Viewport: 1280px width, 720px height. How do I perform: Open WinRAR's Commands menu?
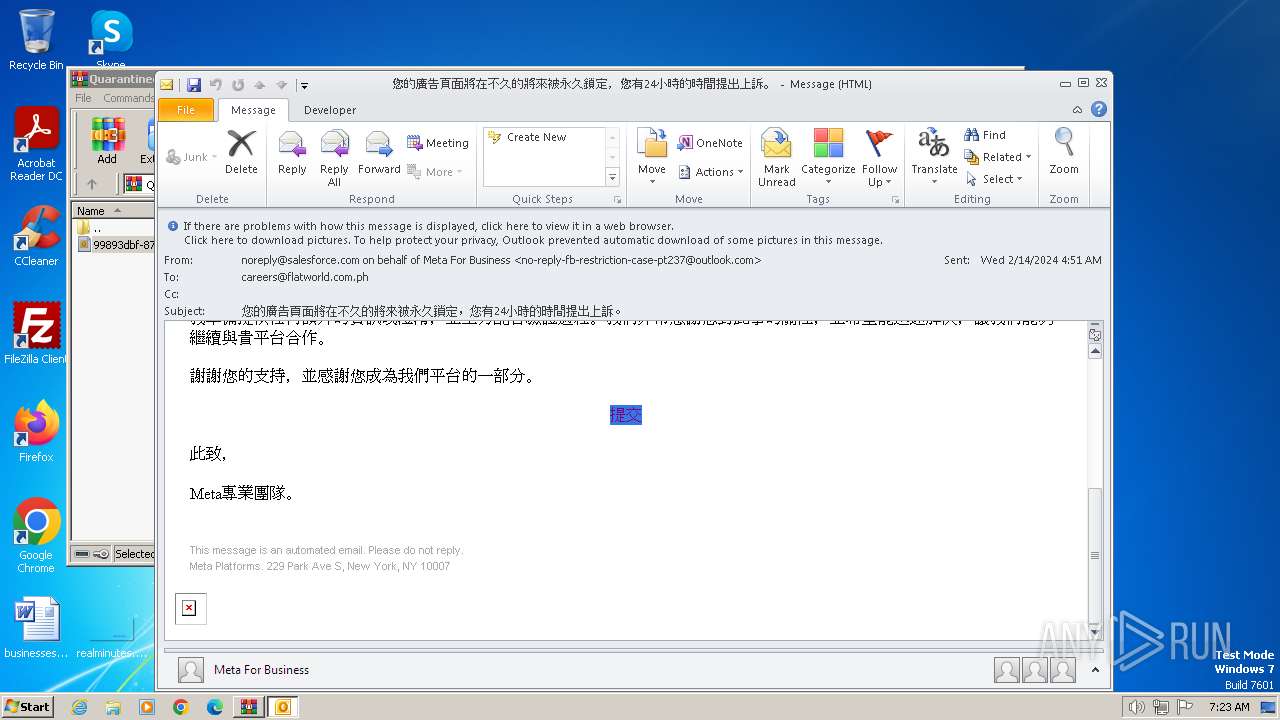click(x=128, y=98)
